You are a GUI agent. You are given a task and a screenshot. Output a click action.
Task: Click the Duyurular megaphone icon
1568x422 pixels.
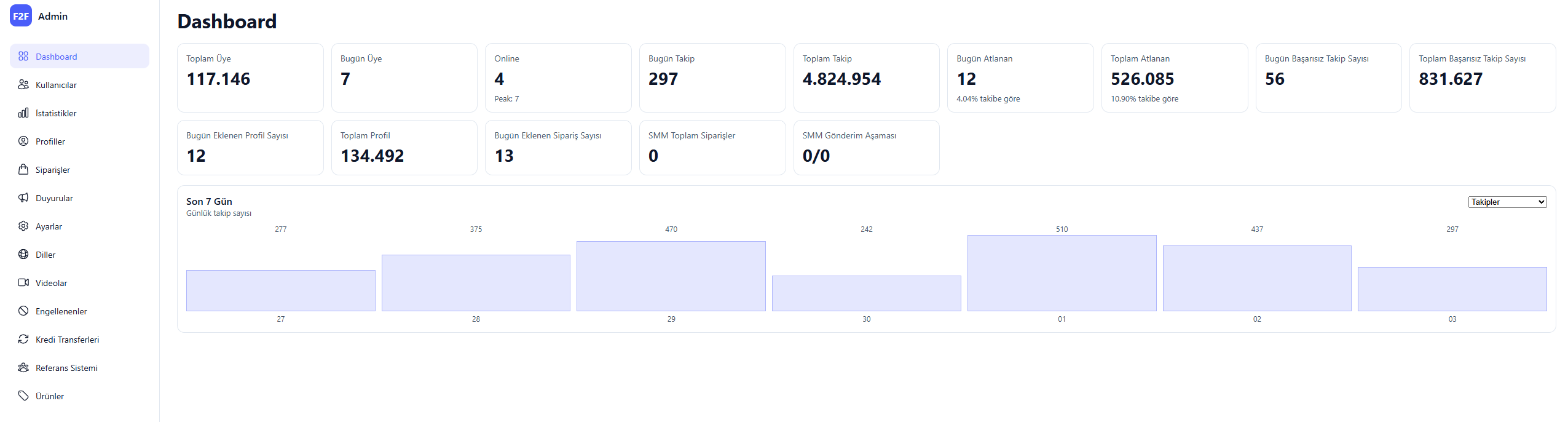[x=23, y=197]
